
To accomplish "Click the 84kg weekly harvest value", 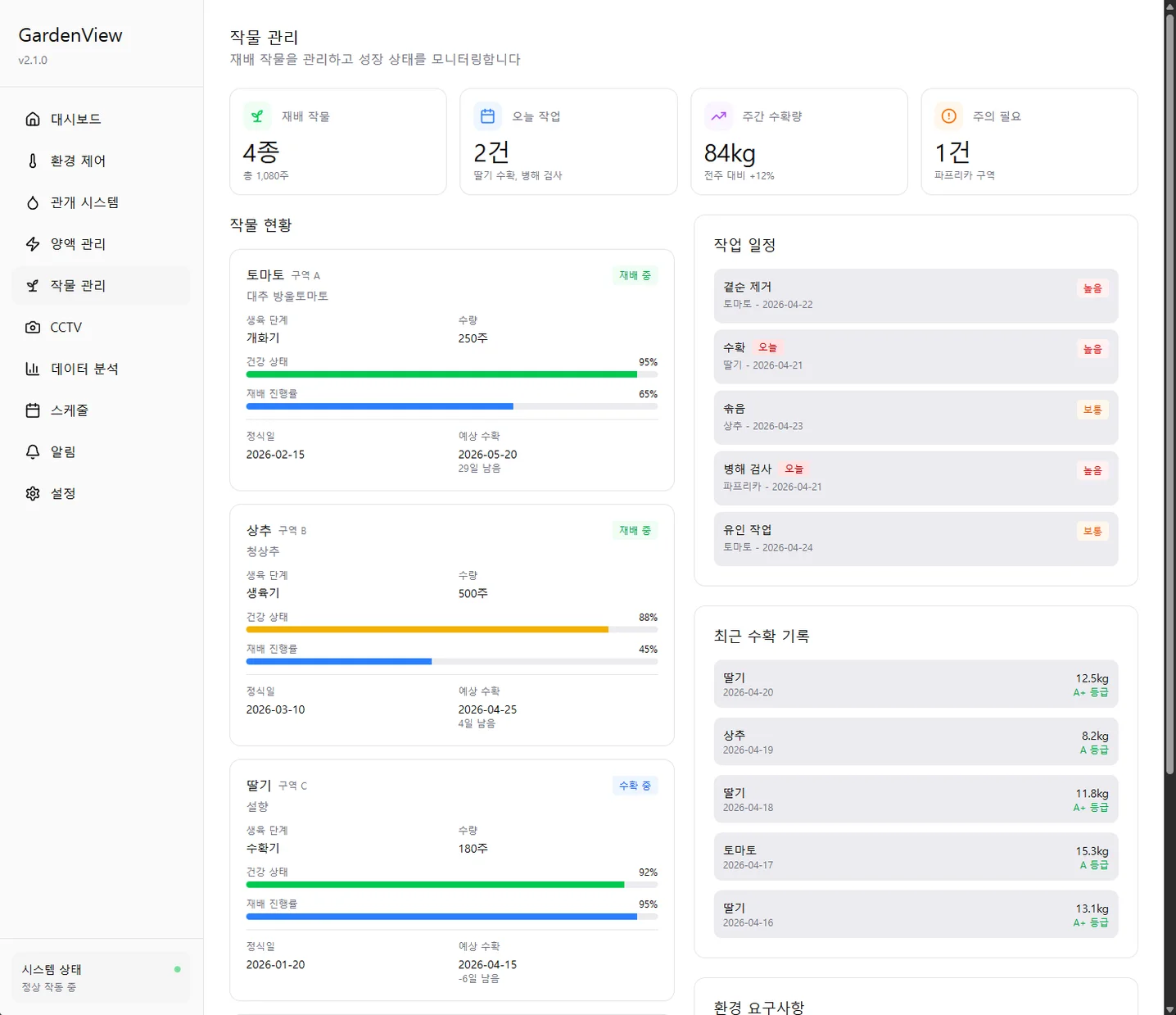I will click(x=730, y=153).
